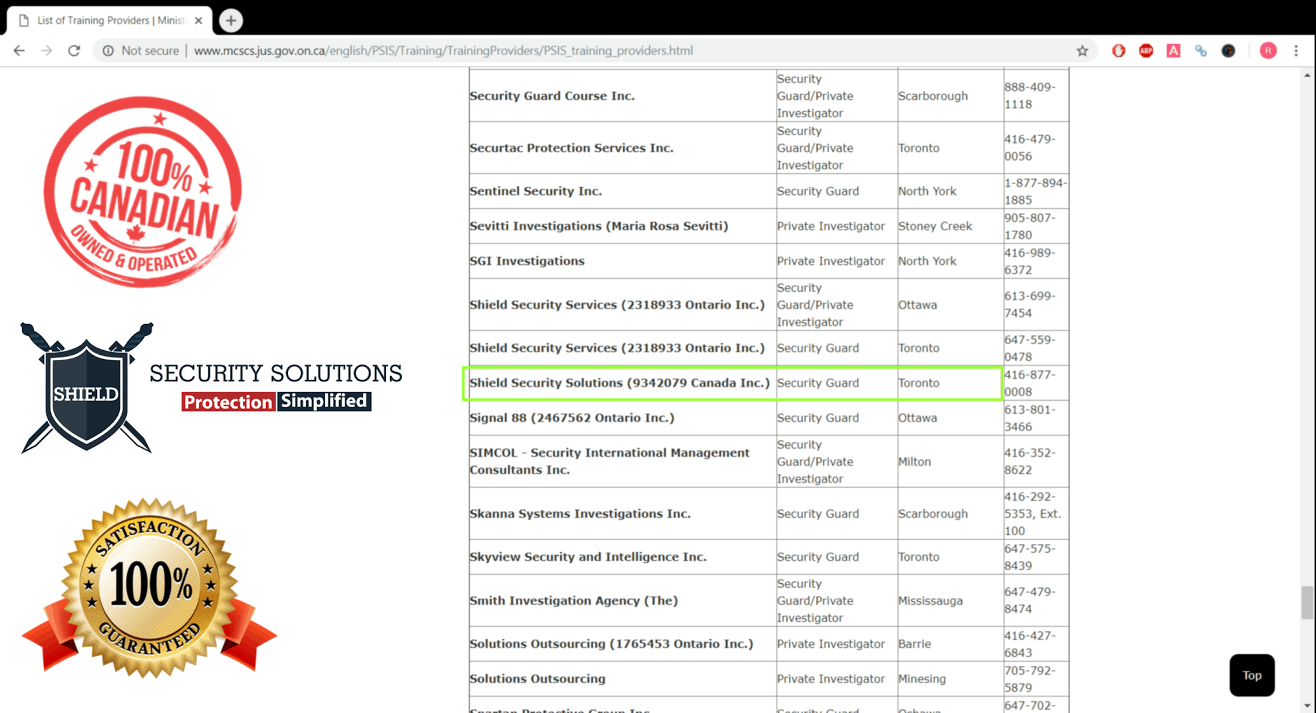Click phone number 1-877-894-1885
1316x713 pixels.
click(1035, 191)
